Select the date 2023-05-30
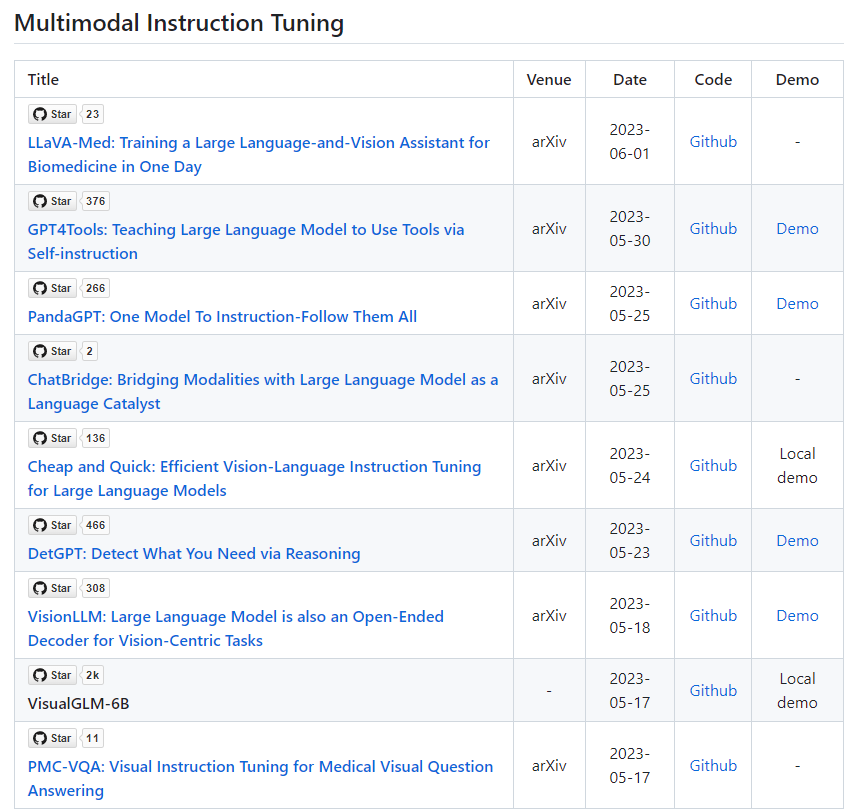Viewport: 852px width, 809px height. pos(630,229)
